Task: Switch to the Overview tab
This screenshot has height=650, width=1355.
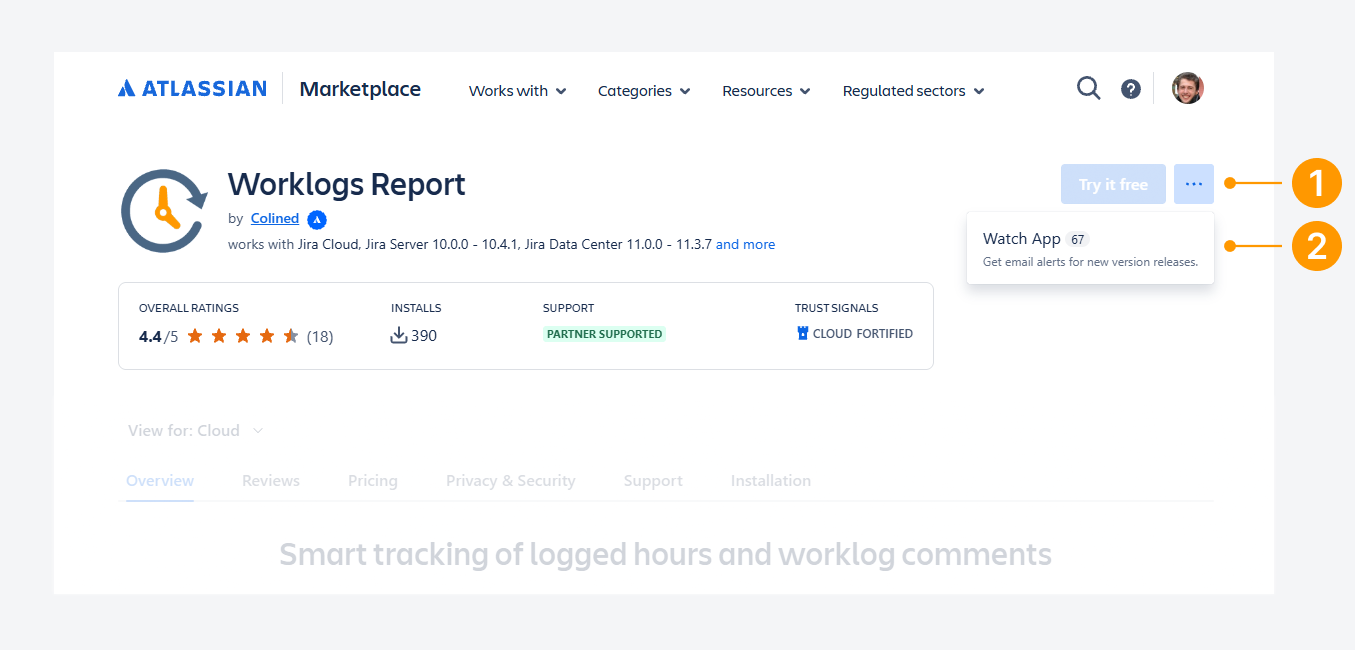Action: tap(160, 481)
